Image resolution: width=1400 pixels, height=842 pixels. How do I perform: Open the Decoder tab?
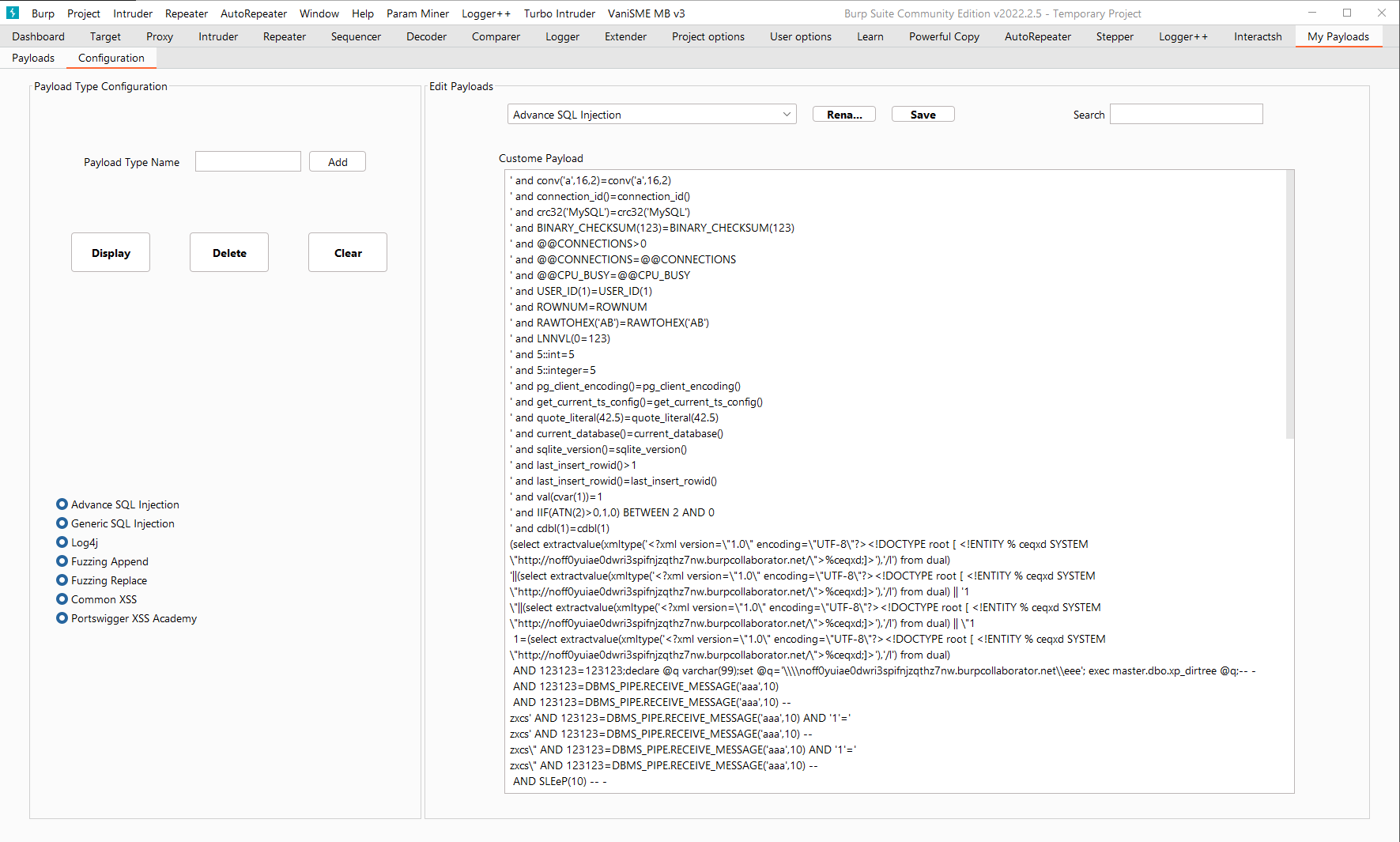pos(426,36)
